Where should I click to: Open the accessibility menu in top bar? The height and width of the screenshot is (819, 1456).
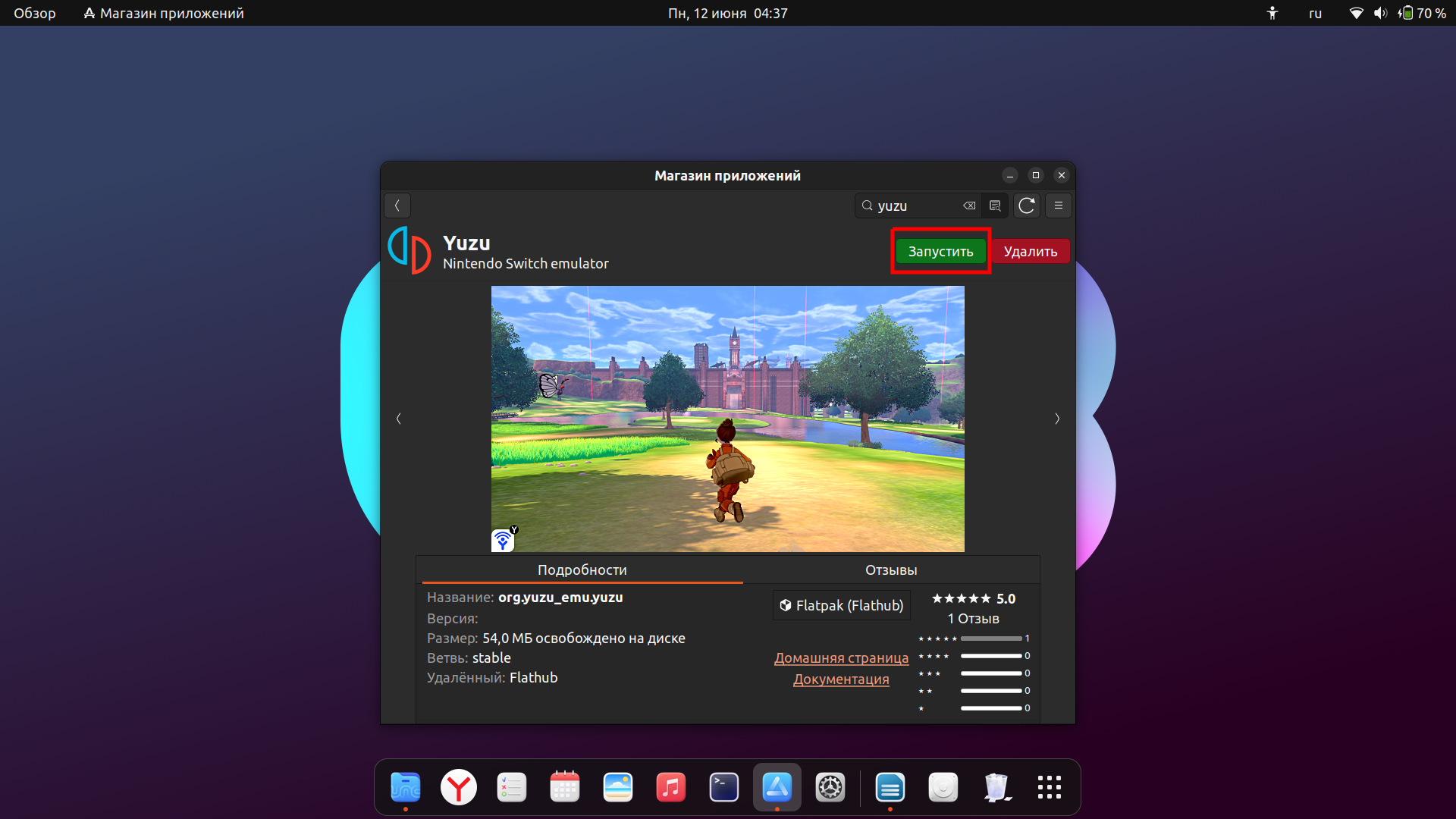(1272, 13)
